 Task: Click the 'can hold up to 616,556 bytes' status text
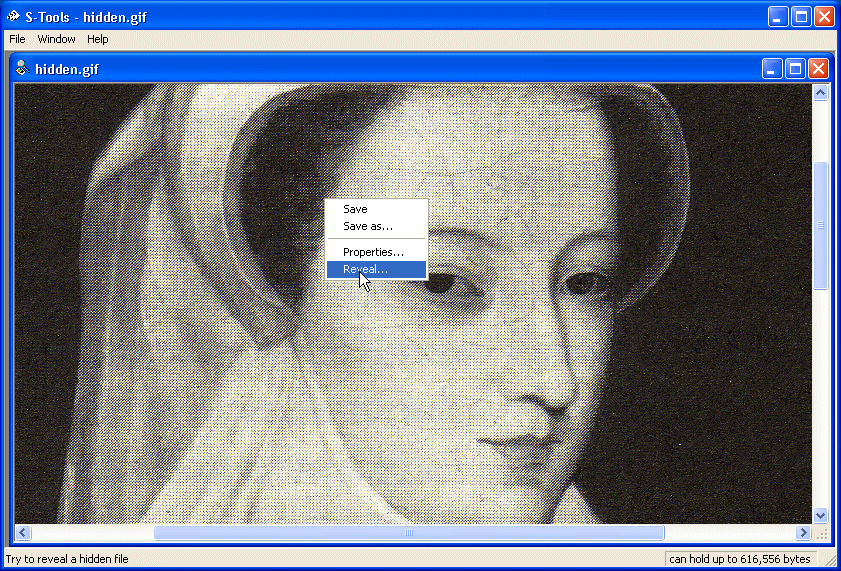click(x=740, y=559)
